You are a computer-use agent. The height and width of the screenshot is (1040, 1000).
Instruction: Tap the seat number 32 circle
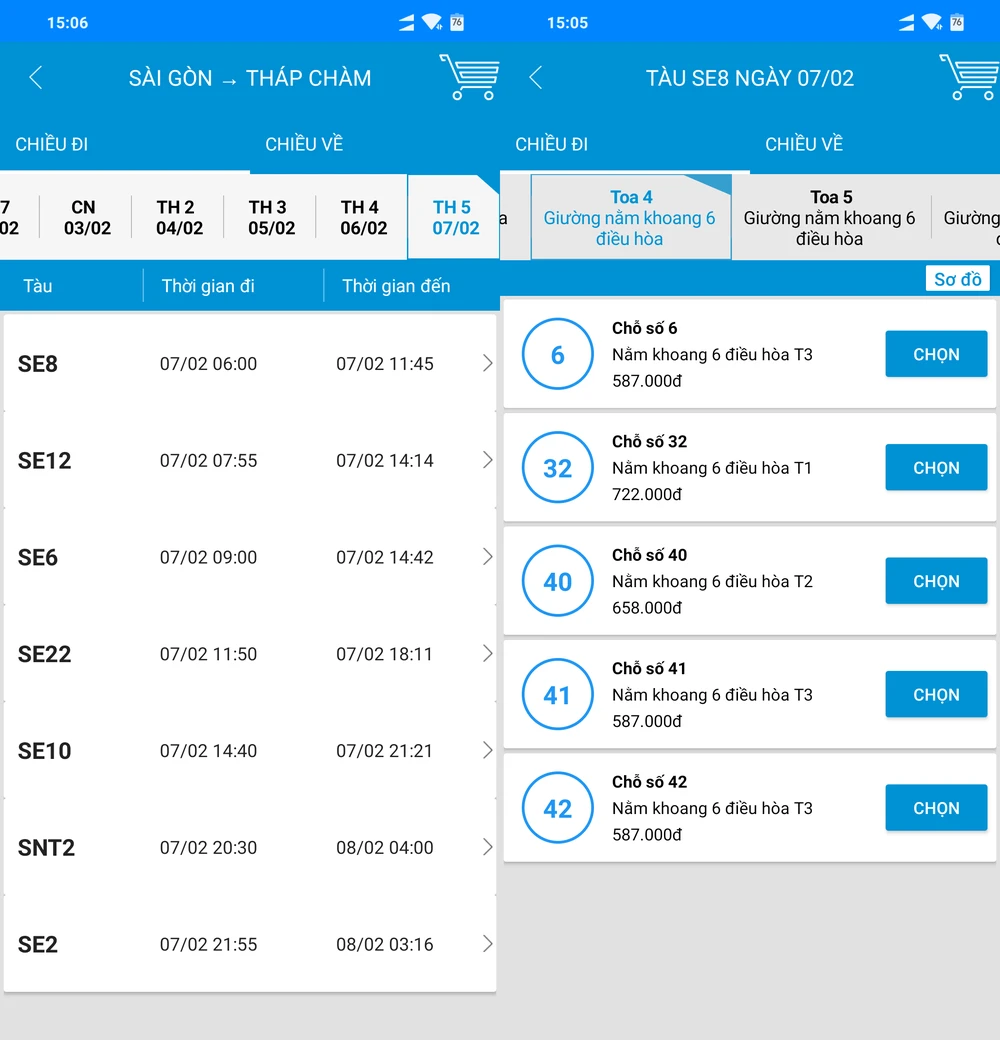click(557, 468)
